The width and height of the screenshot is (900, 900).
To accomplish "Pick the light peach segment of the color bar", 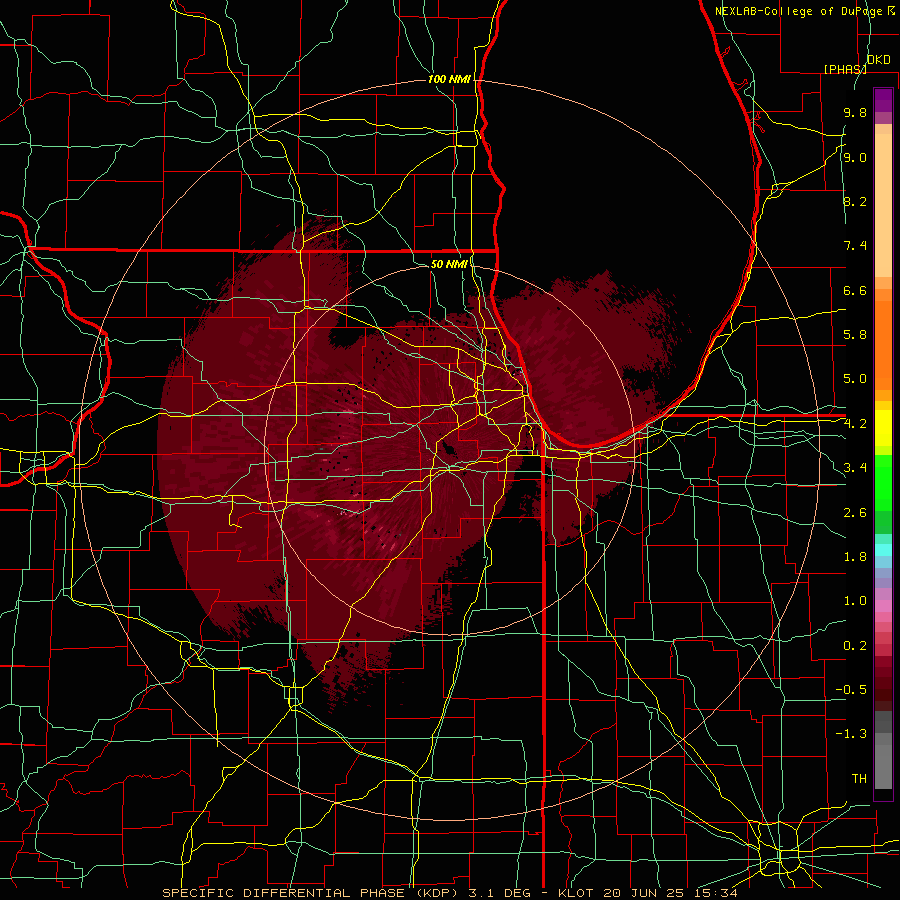I will point(883,205).
